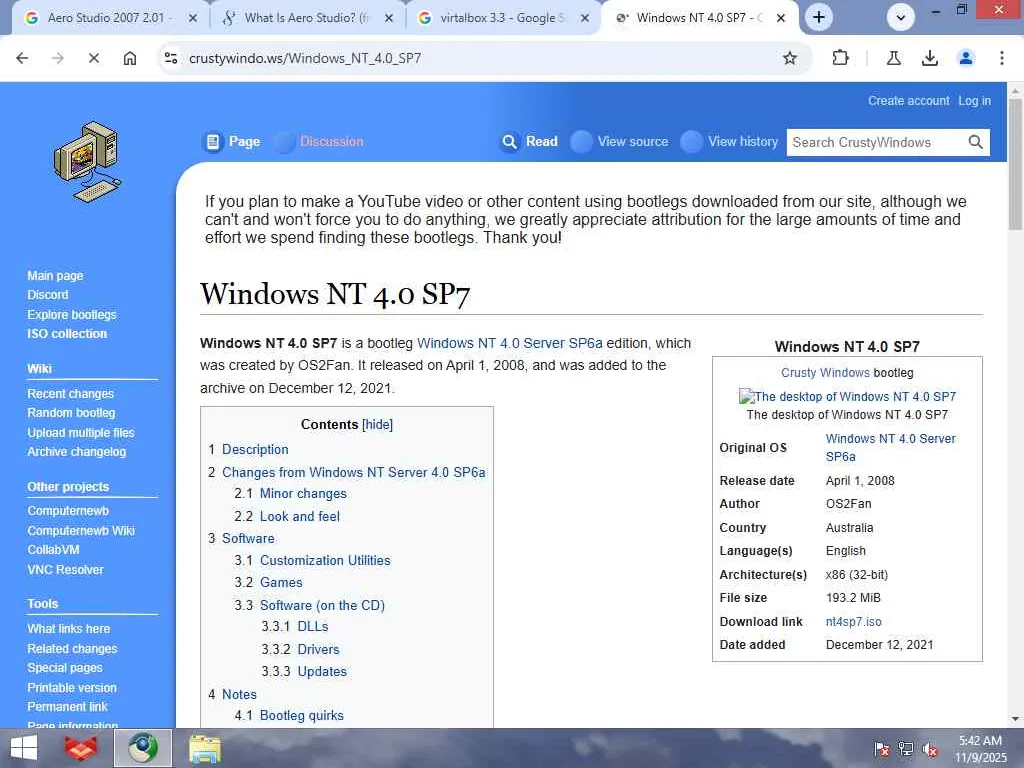Viewport: 1024px width, 768px height.
Task: Open the Windows Start button
Action: (x=24, y=748)
